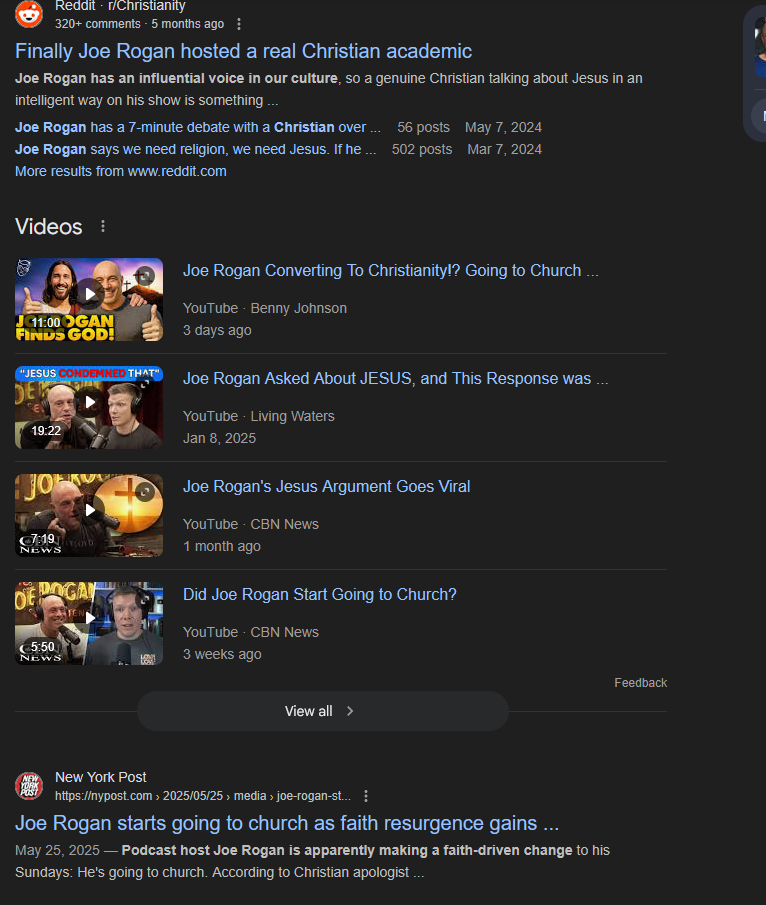Click 'More results from www.reddit.com'
766x905 pixels.
tap(121, 171)
